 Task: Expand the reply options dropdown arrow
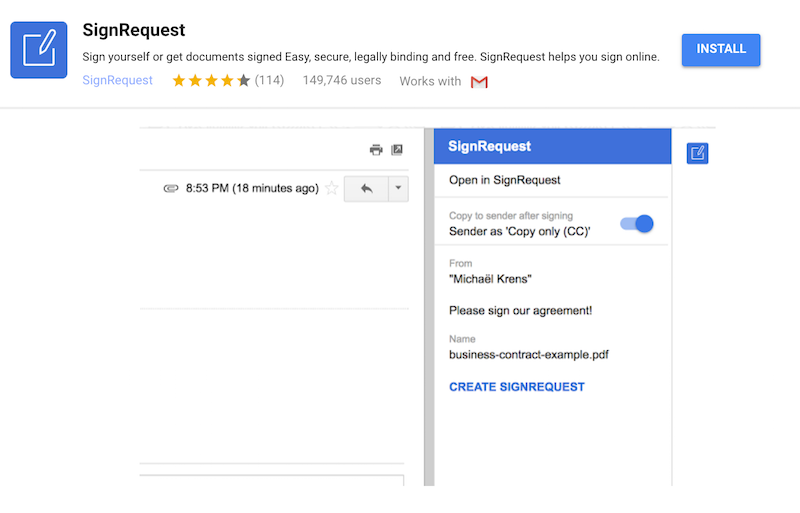(x=398, y=189)
